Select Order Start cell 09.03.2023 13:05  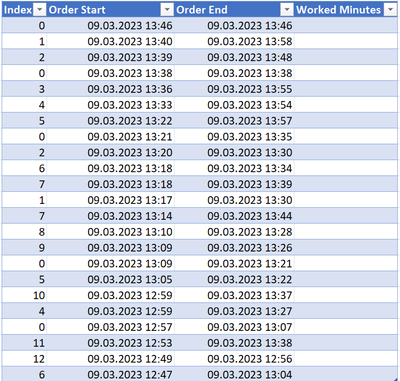110,279
